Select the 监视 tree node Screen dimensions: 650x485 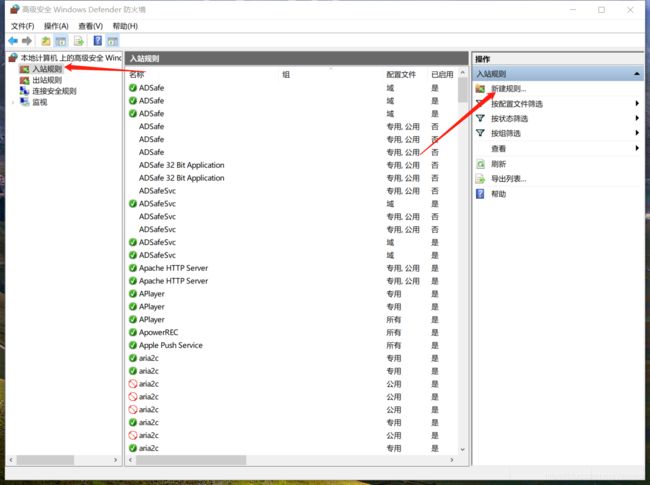40,102
